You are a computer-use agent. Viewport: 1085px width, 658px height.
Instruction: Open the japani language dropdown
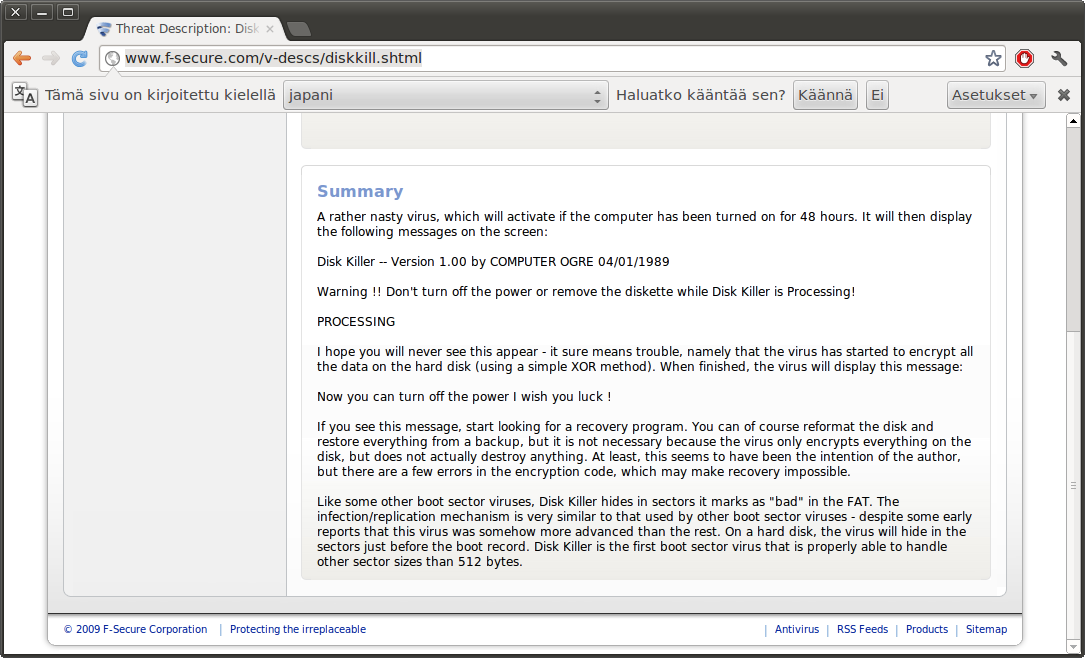coord(445,95)
